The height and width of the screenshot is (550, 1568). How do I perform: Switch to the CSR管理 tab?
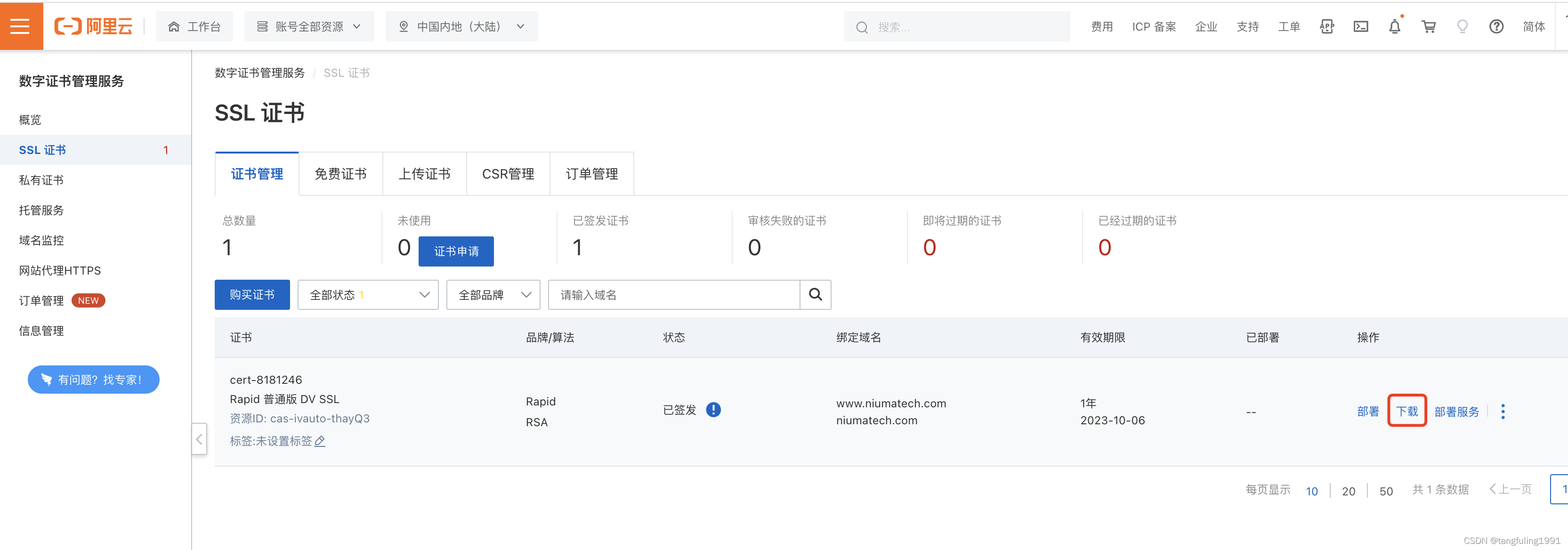point(508,174)
